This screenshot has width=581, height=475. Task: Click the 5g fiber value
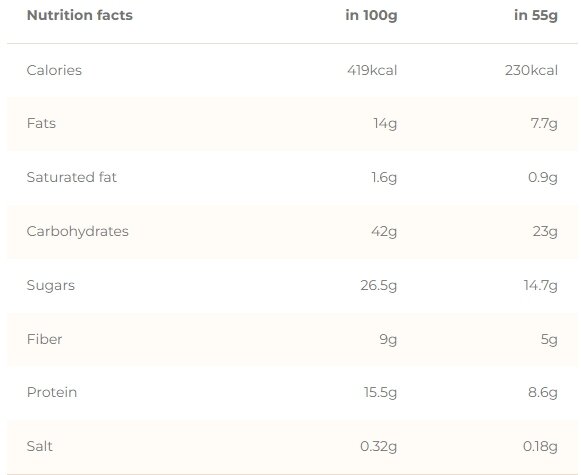[549, 340]
